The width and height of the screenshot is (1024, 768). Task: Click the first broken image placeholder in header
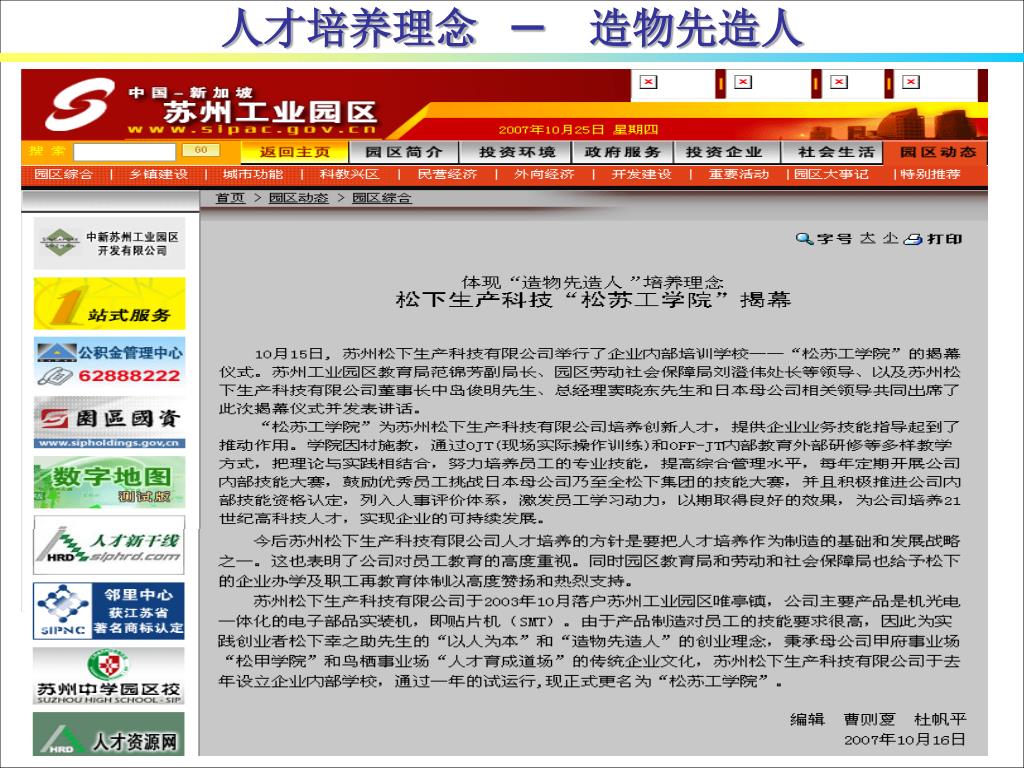click(x=648, y=82)
